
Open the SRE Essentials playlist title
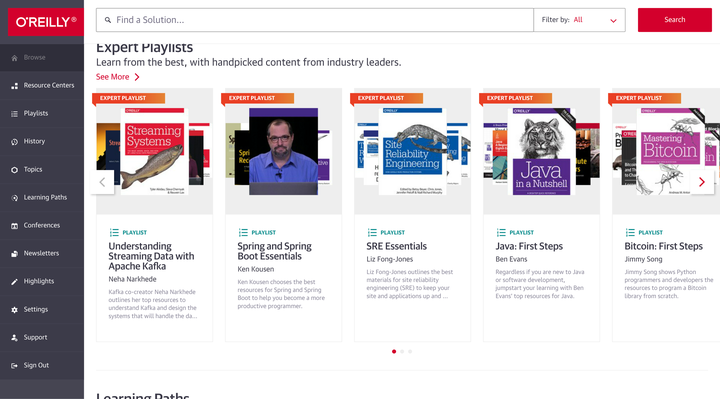coord(397,246)
